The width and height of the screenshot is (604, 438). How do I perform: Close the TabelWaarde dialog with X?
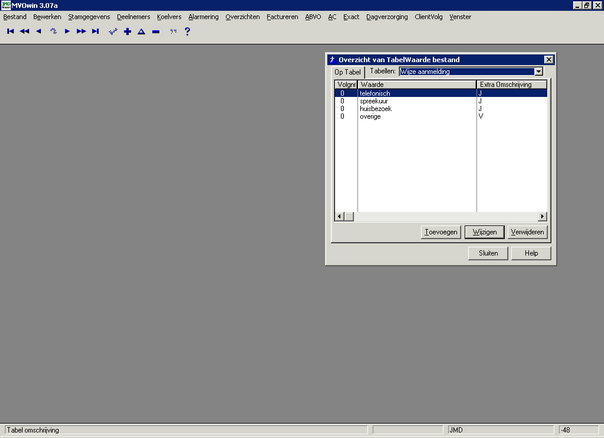(x=549, y=59)
